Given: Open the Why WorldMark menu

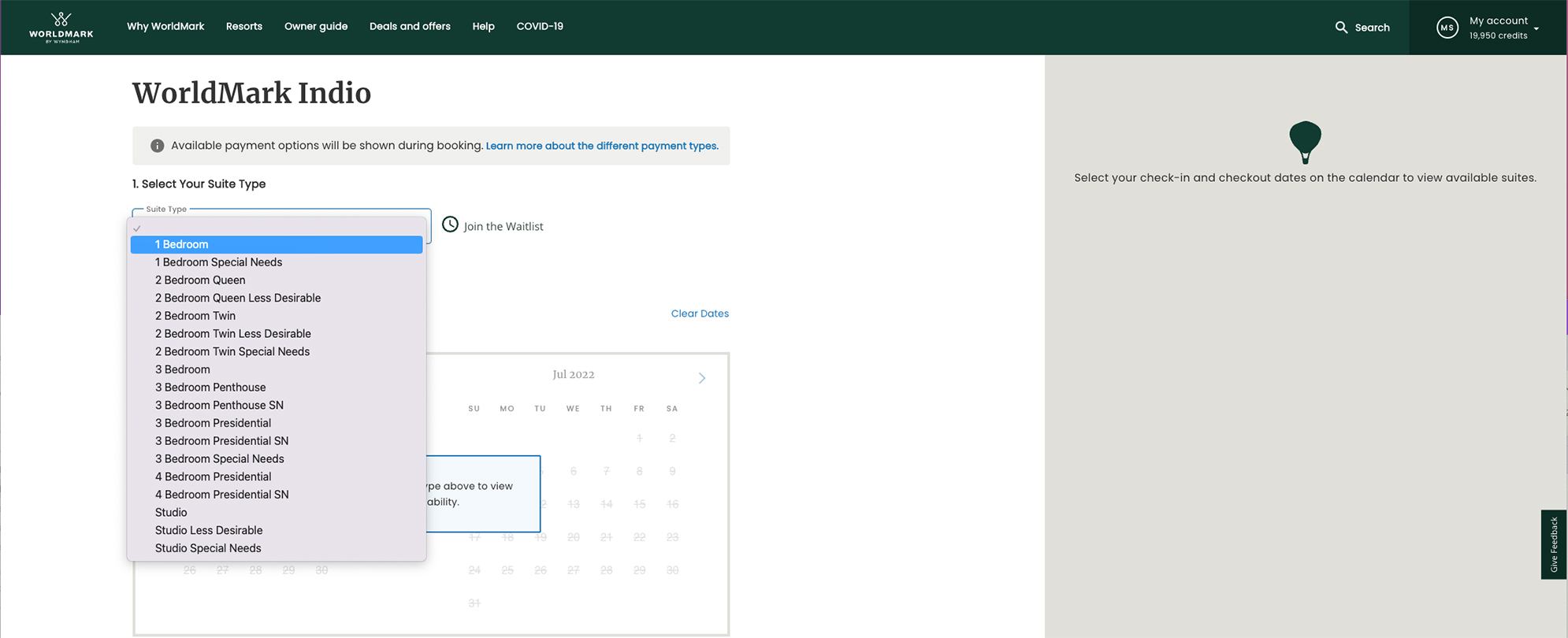Looking at the screenshot, I should [x=165, y=27].
